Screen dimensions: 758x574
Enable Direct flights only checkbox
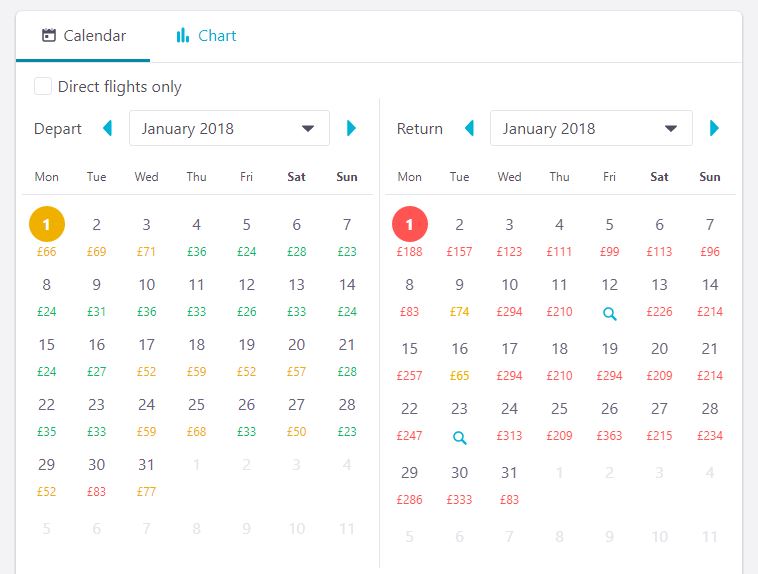43,86
